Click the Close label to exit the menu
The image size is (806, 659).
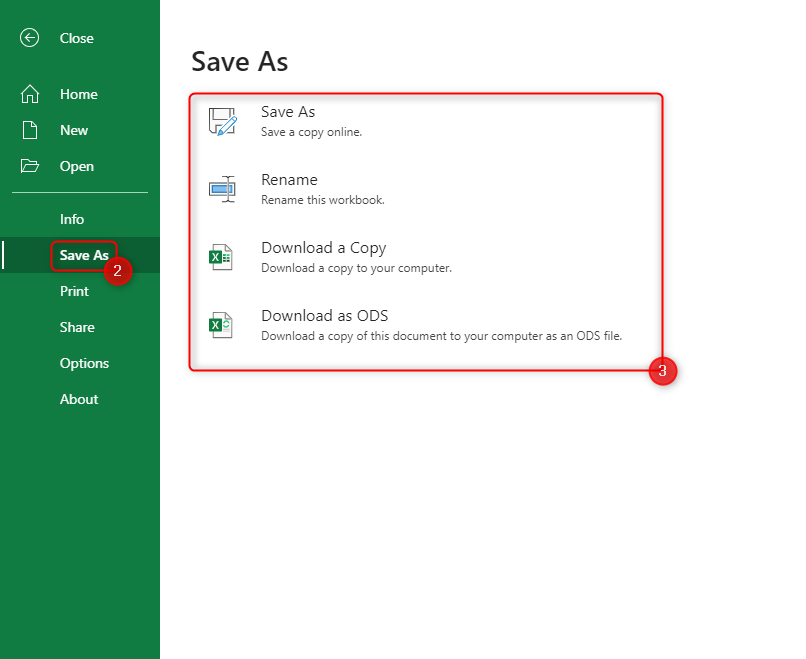click(x=77, y=38)
